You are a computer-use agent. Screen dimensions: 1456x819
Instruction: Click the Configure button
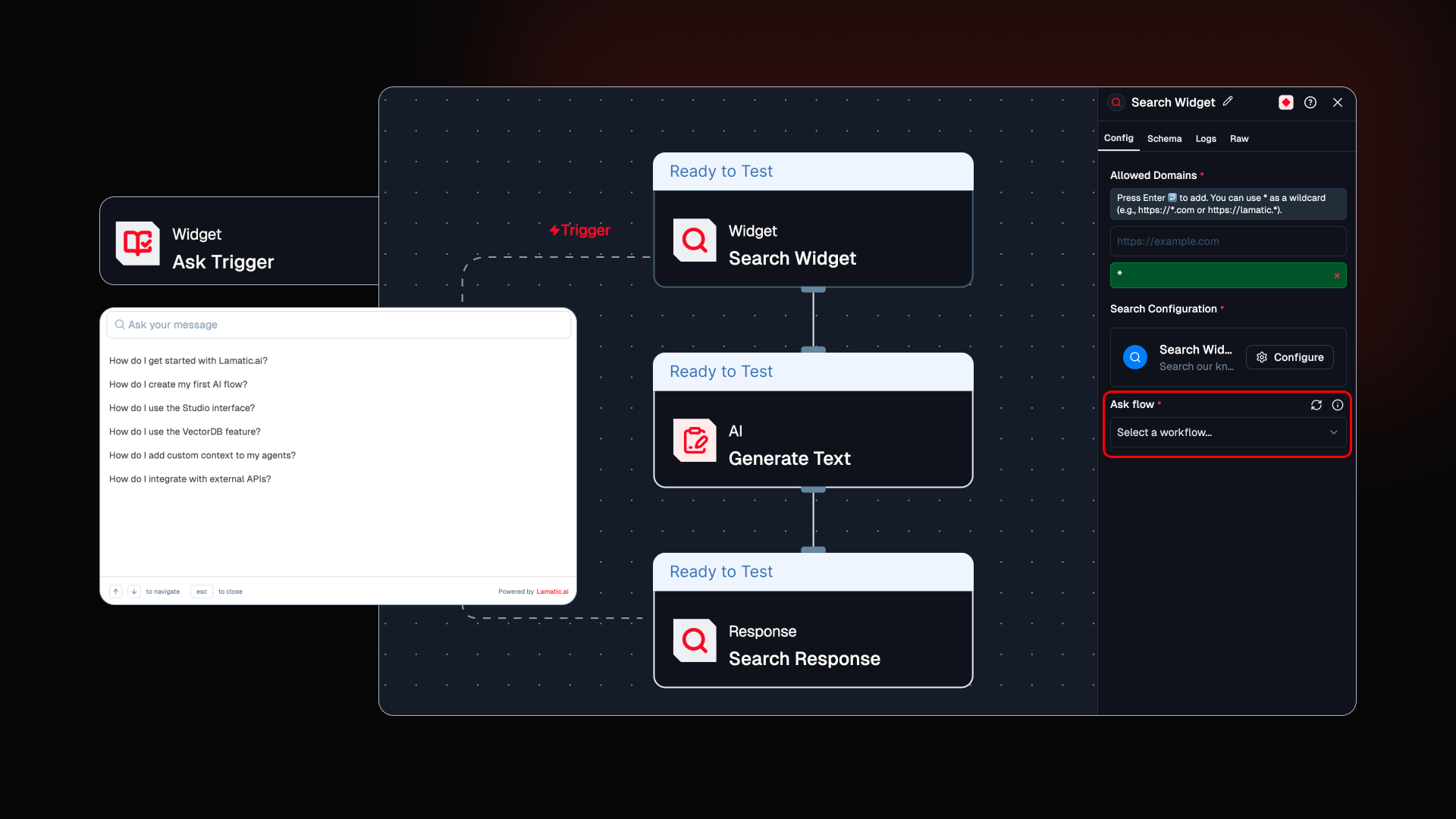pos(1289,357)
